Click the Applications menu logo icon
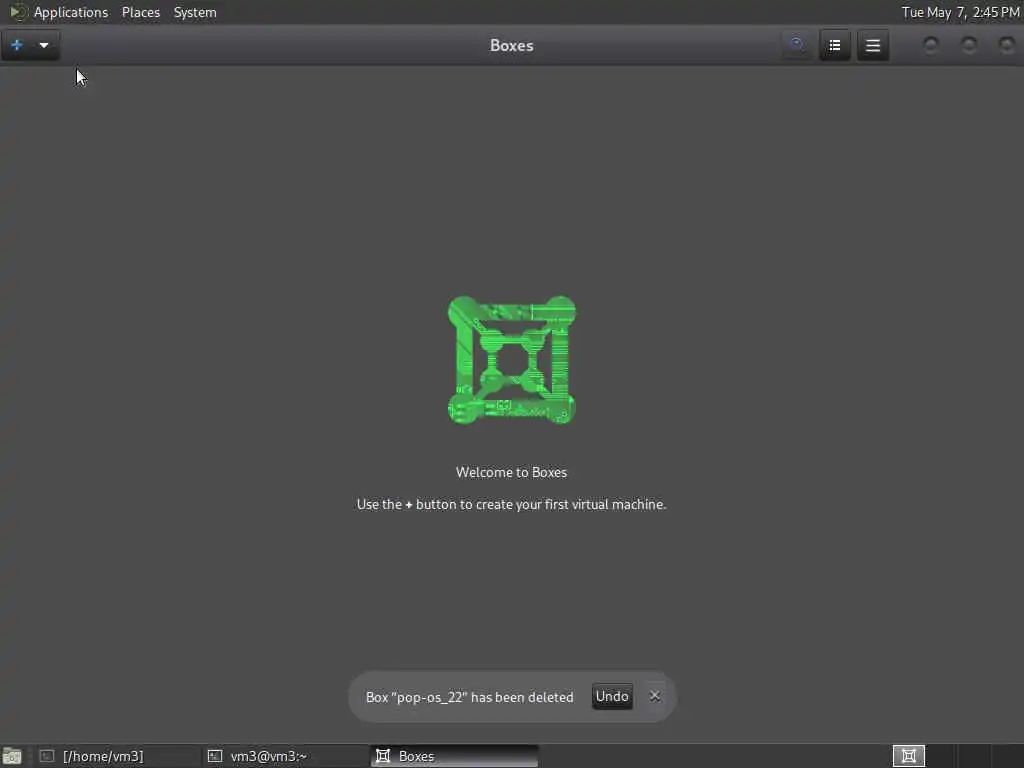 tap(18, 12)
